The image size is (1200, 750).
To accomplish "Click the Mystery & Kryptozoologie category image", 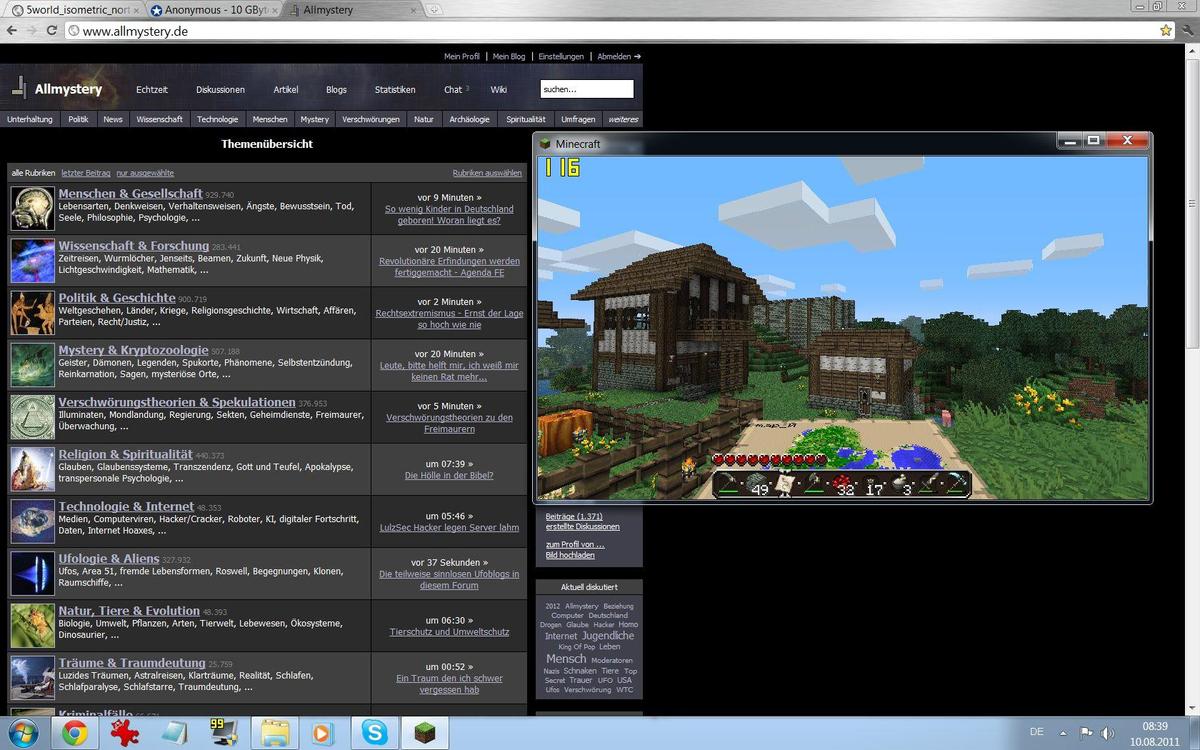I will coord(32,364).
